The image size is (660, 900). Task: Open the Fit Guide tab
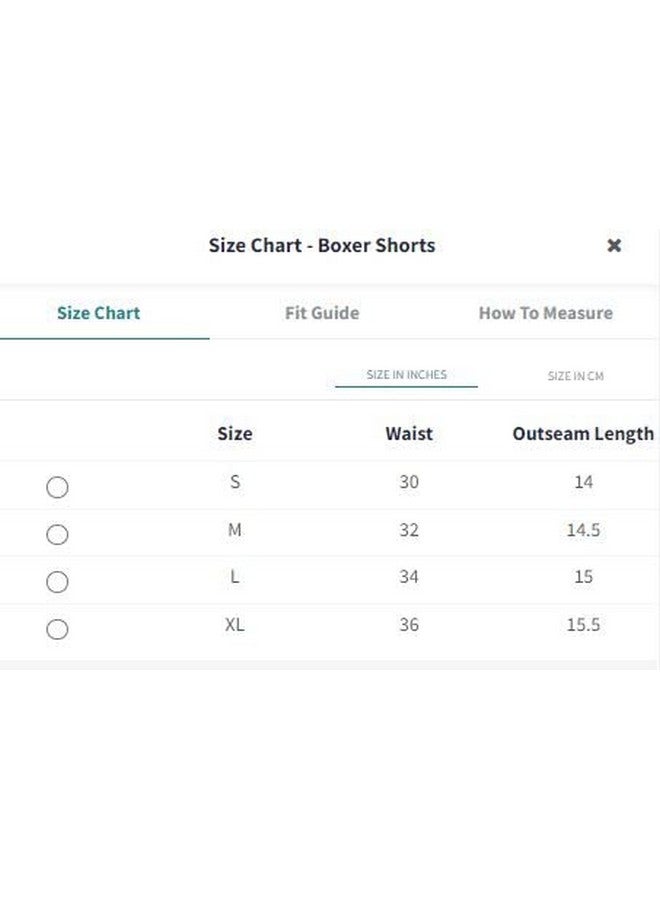321,313
